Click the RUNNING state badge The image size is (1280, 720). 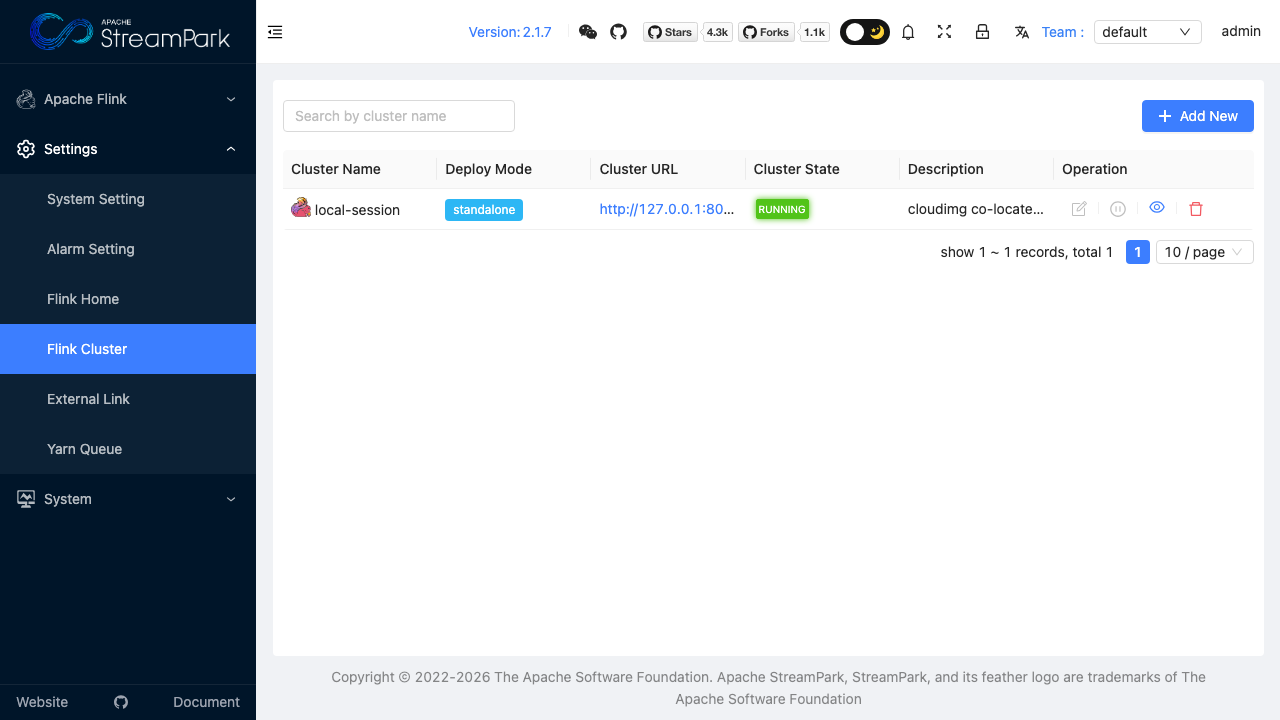coord(782,209)
